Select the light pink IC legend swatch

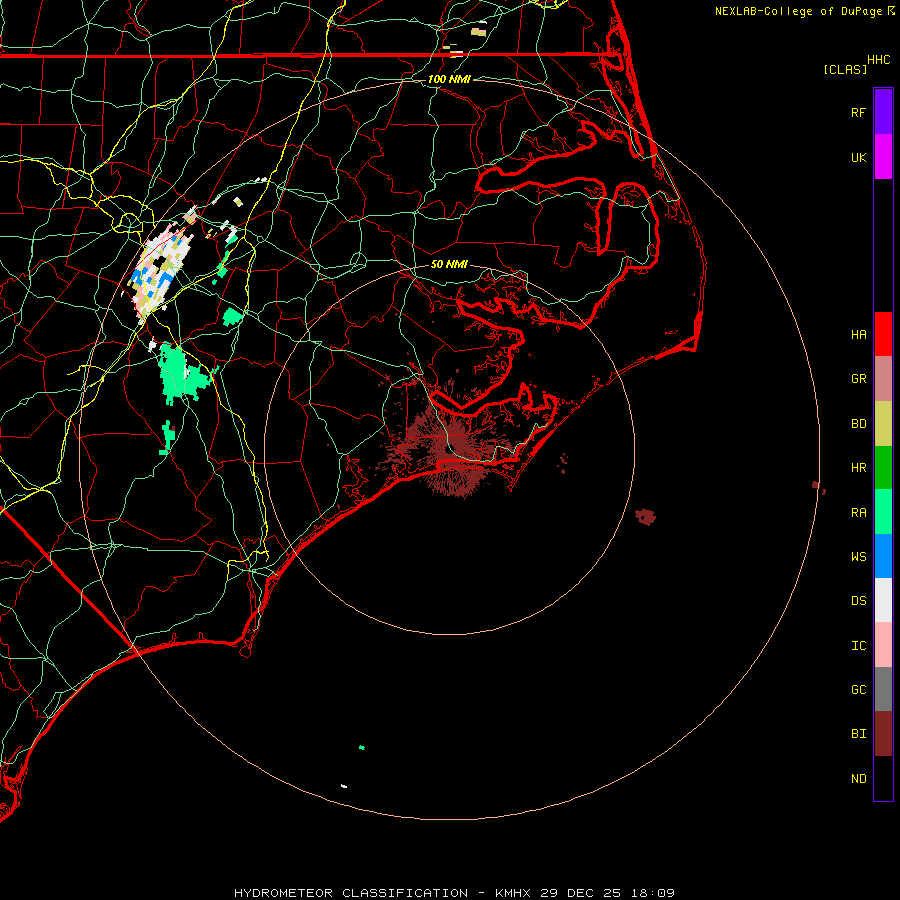click(x=883, y=645)
